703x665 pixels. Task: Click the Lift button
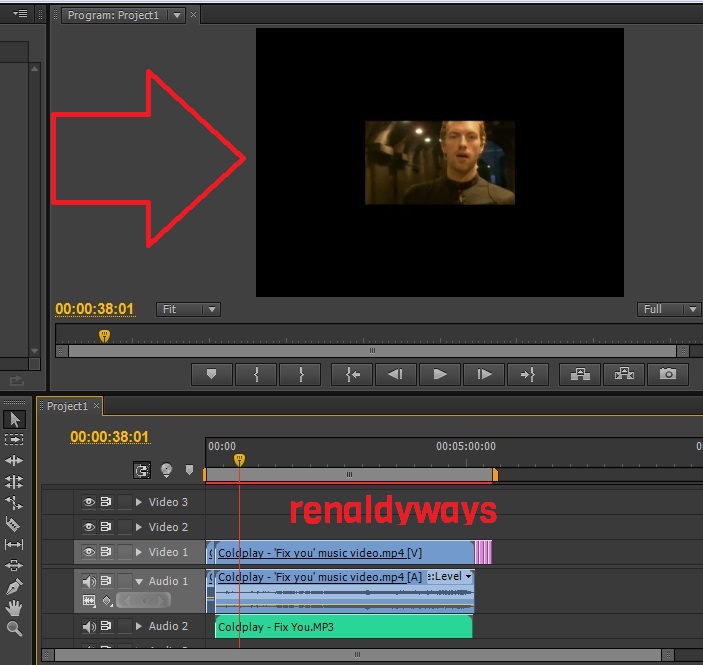580,374
